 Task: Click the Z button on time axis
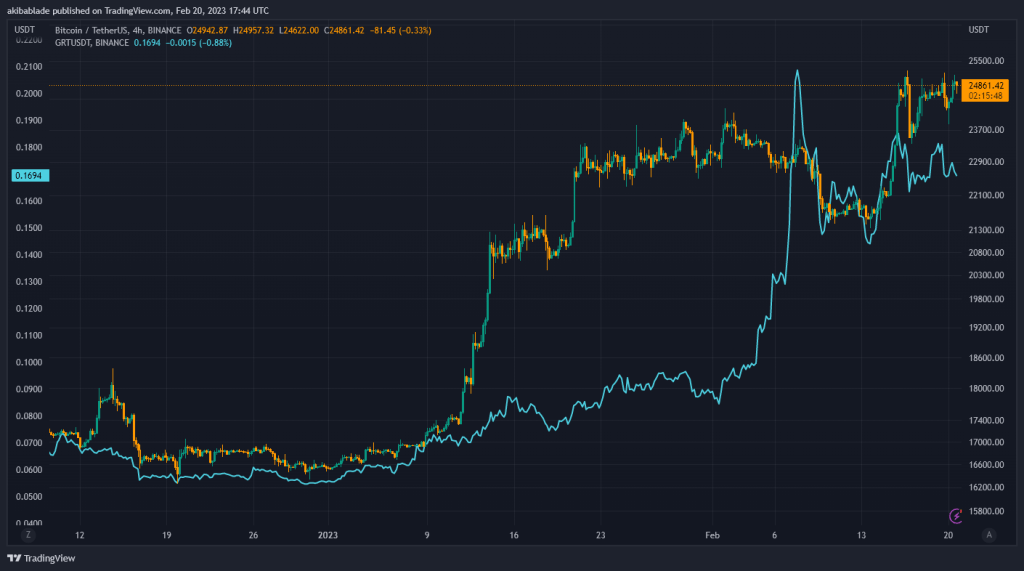pos(27,535)
